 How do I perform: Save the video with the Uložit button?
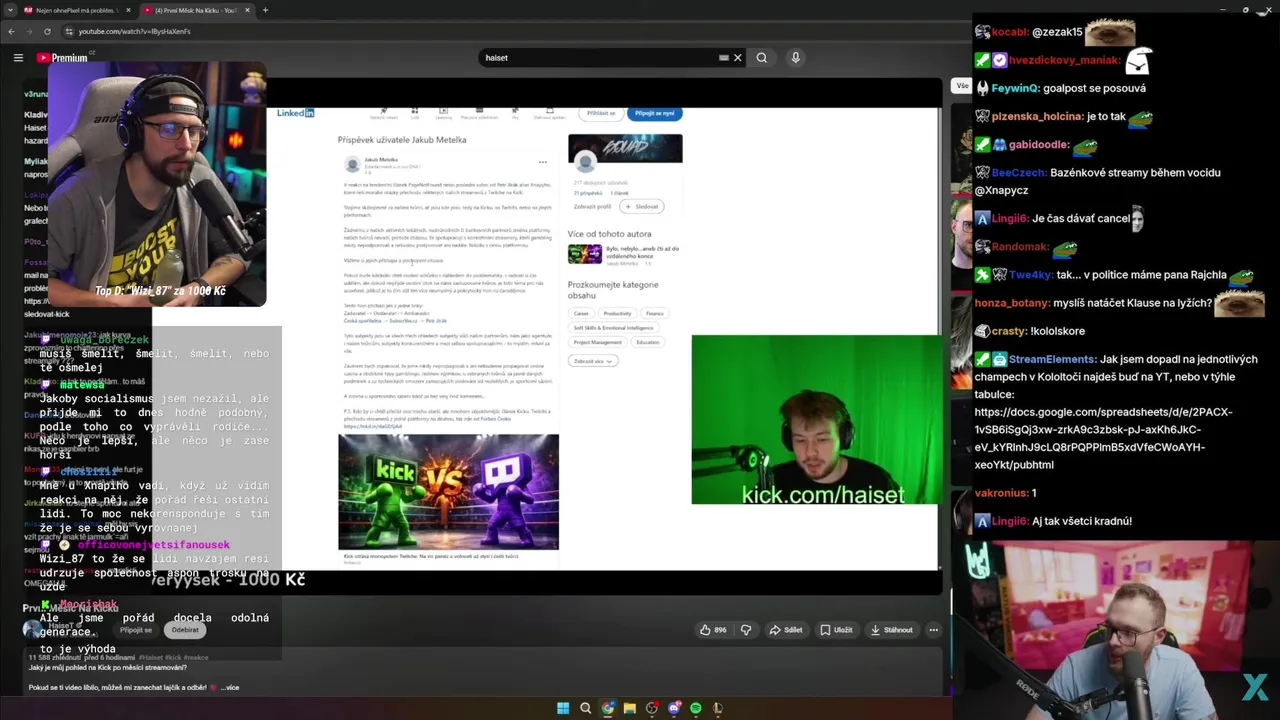coord(836,630)
